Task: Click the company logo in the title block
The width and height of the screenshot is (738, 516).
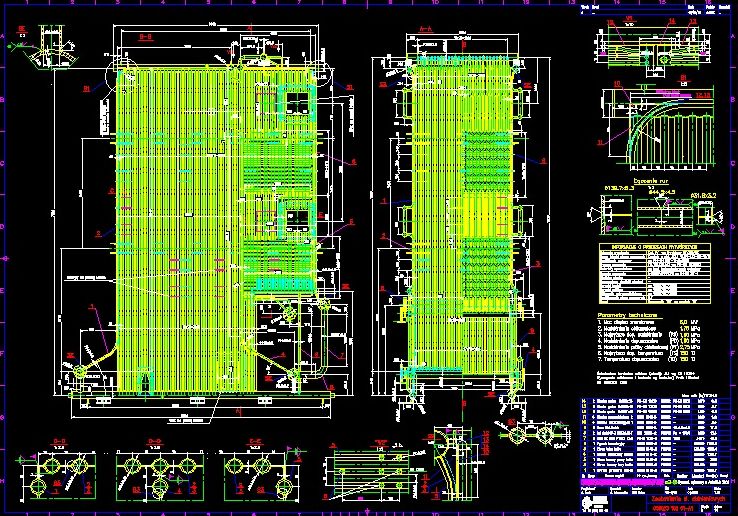Action: 594,502
